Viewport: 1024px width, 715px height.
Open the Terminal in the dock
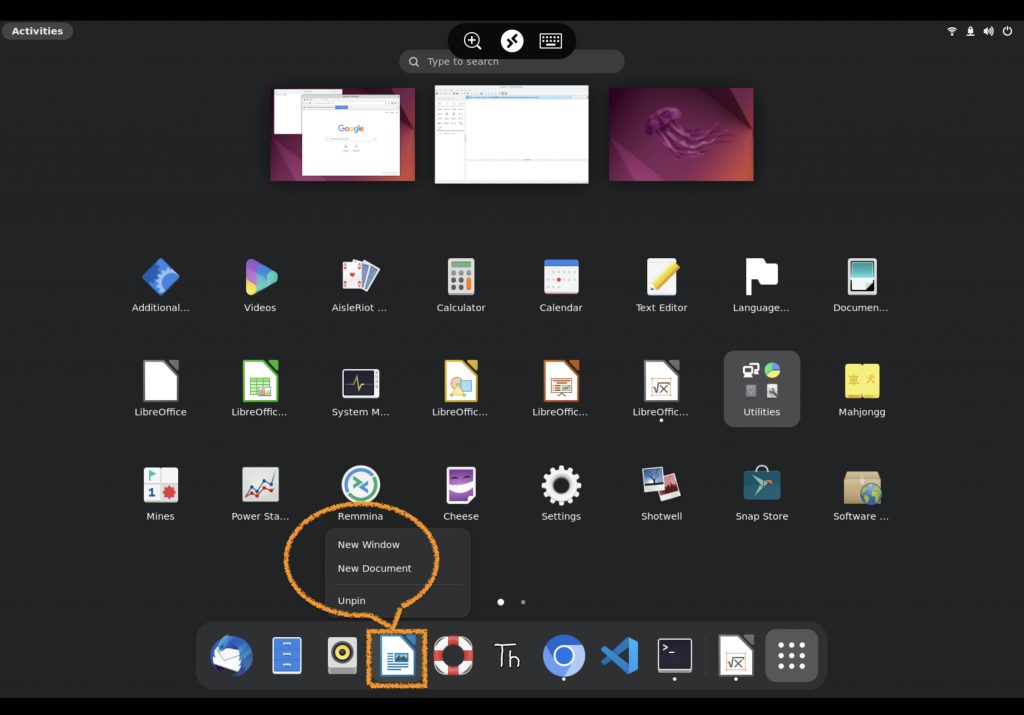point(674,656)
